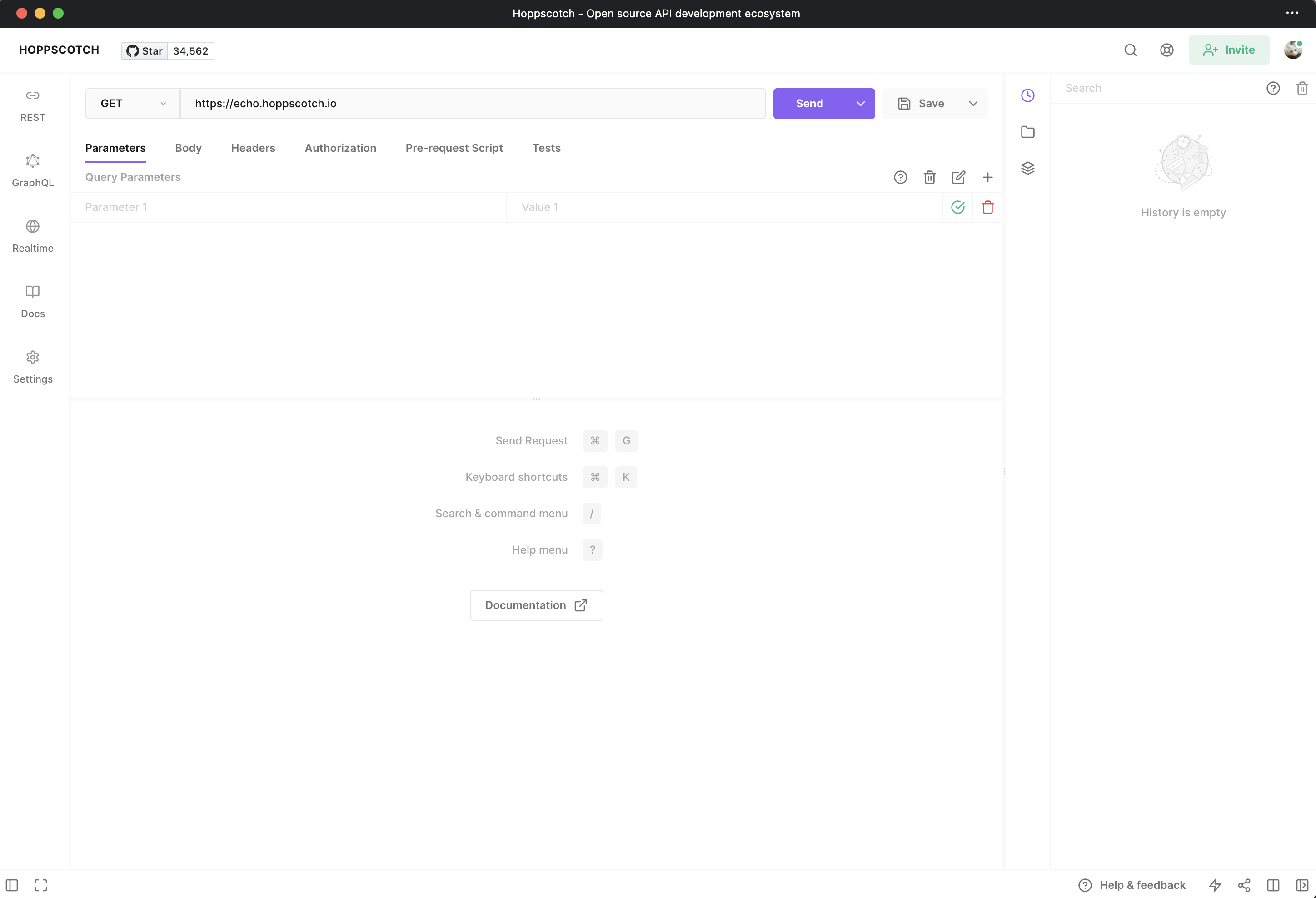Click the HOPPSCOTCH logo text
Image resolution: width=1316 pixels, height=898 pixels.
click(59, 50)
